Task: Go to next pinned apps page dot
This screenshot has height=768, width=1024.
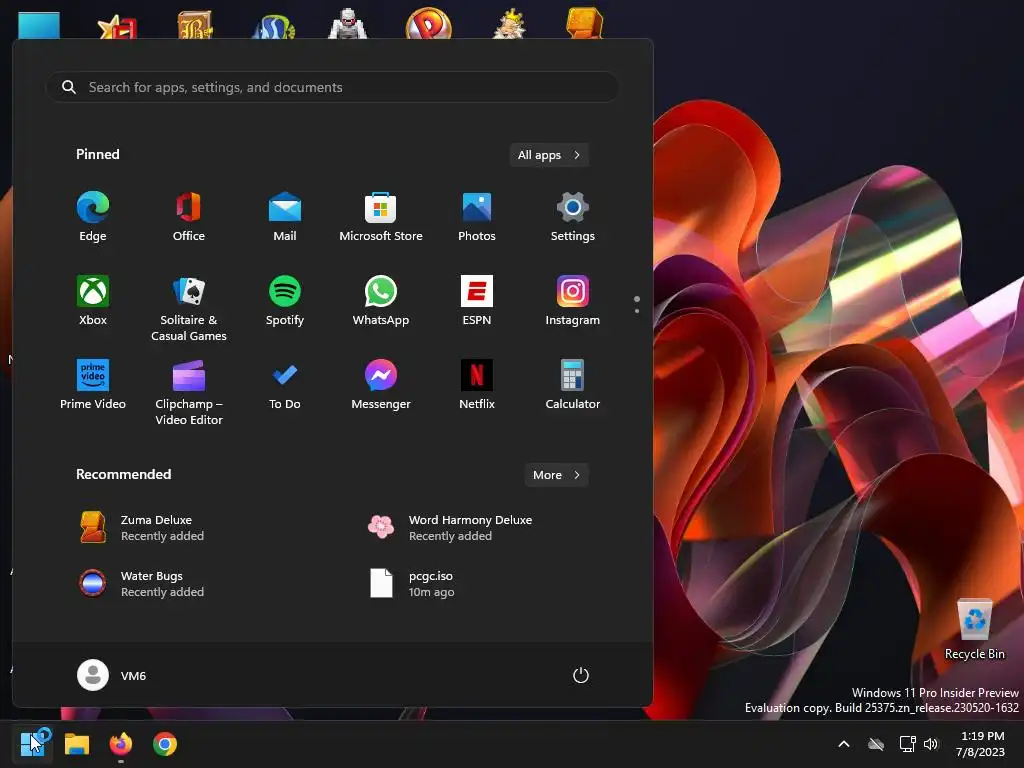Action: pos(637,311)
